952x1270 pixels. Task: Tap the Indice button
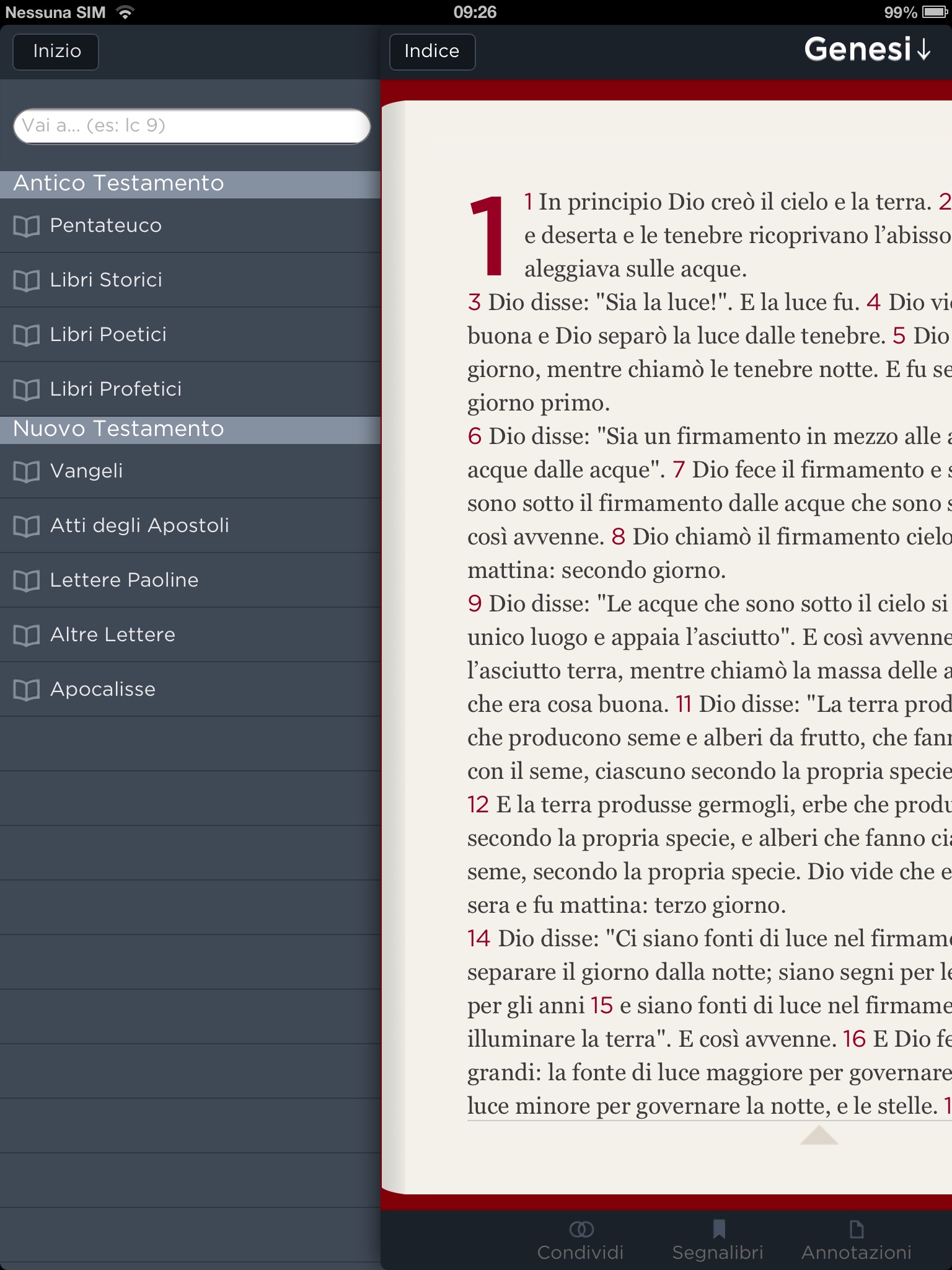[x=432, y=51]
